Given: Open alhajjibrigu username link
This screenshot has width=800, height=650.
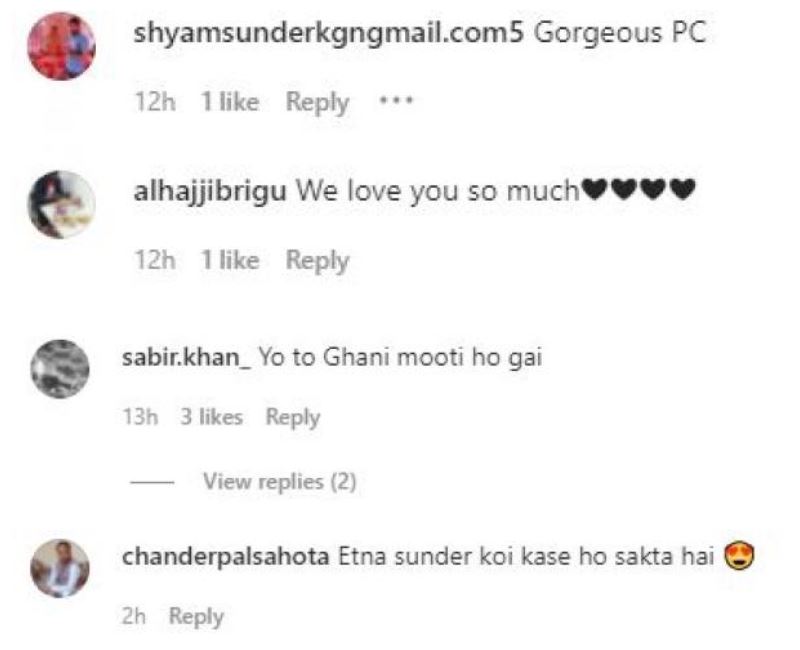Looking at the screenshot, I should pos(210,192).
